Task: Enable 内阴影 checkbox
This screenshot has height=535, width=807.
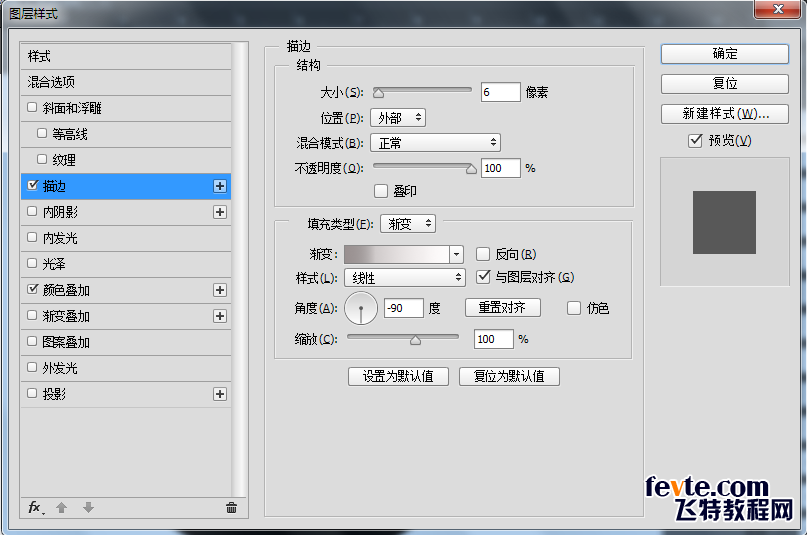Action: (x=32, y=211)
